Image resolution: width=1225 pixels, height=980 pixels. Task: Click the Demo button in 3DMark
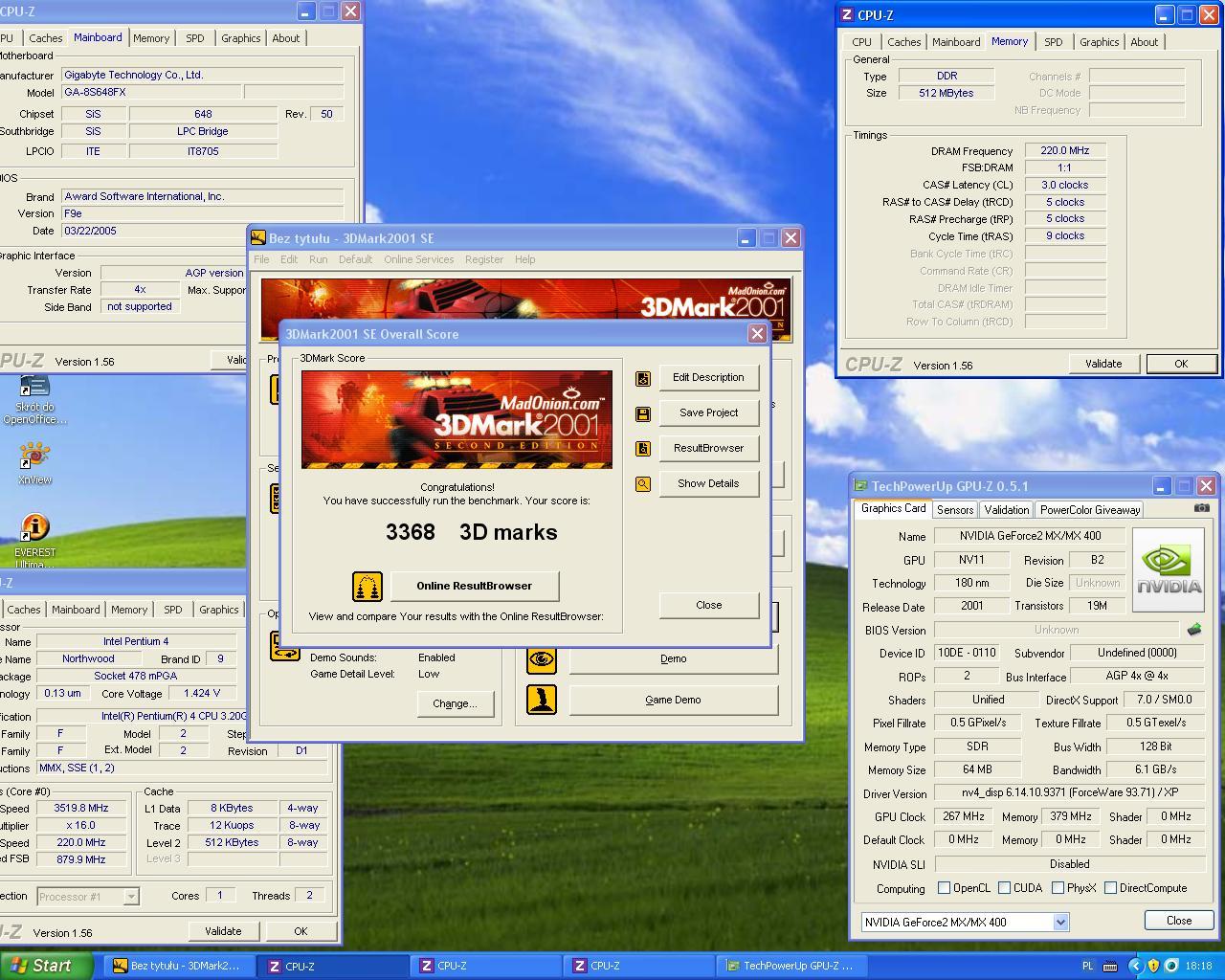[673, 658]
